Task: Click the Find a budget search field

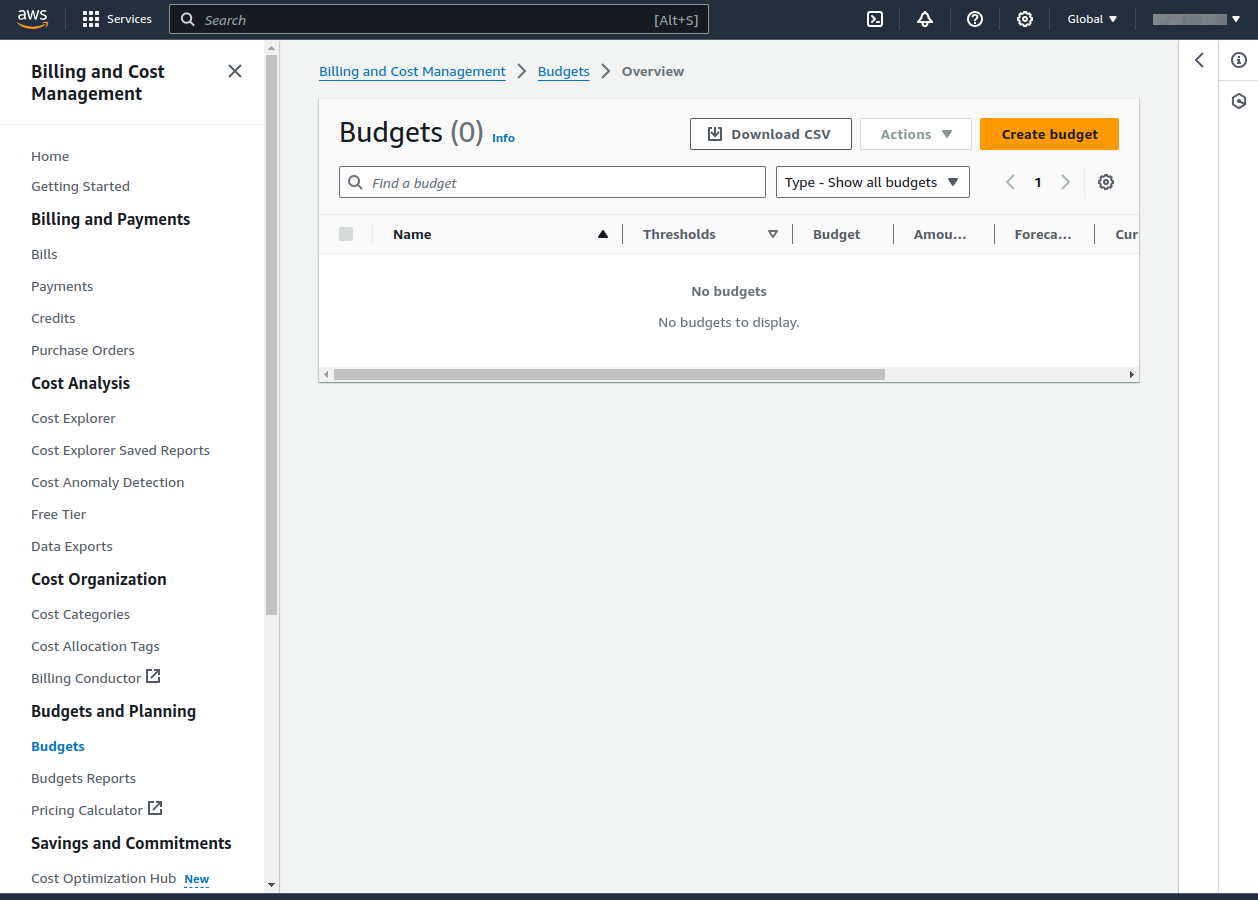Action: click(x=552, y=182)
